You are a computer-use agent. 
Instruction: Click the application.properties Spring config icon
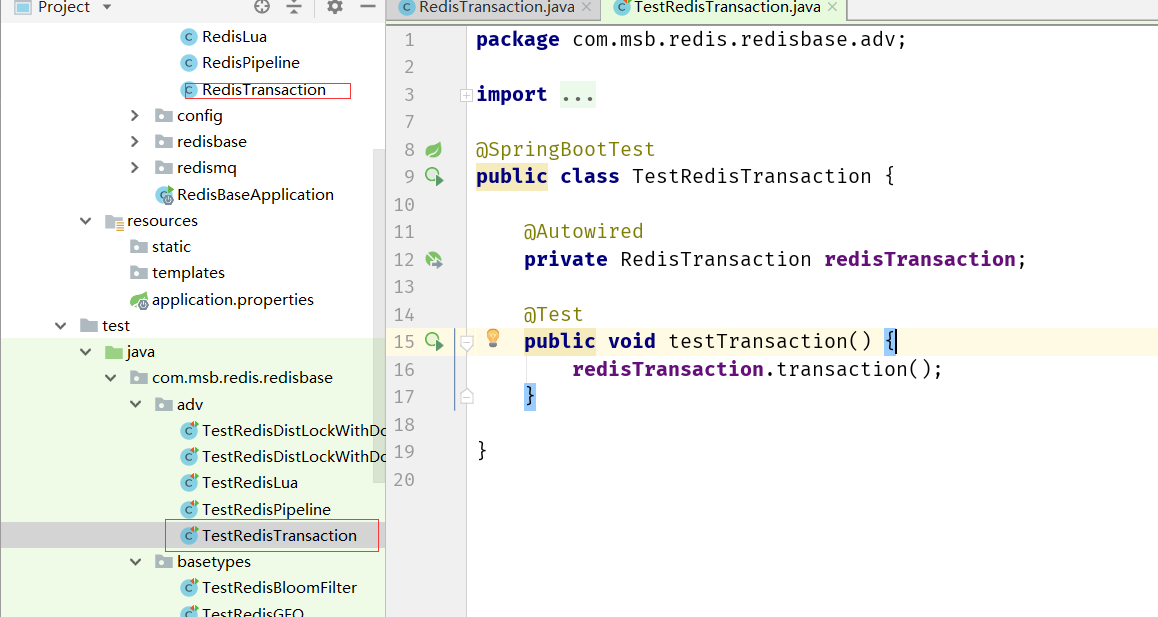click(x=139, y=300)
